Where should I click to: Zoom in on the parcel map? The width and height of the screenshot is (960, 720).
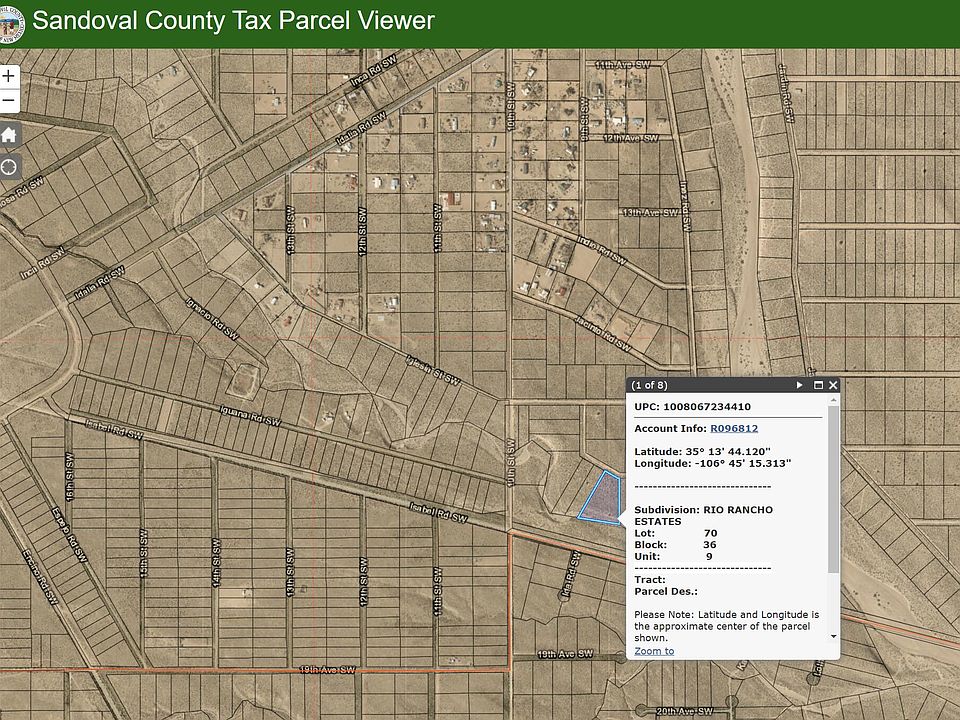click(9, 77)
